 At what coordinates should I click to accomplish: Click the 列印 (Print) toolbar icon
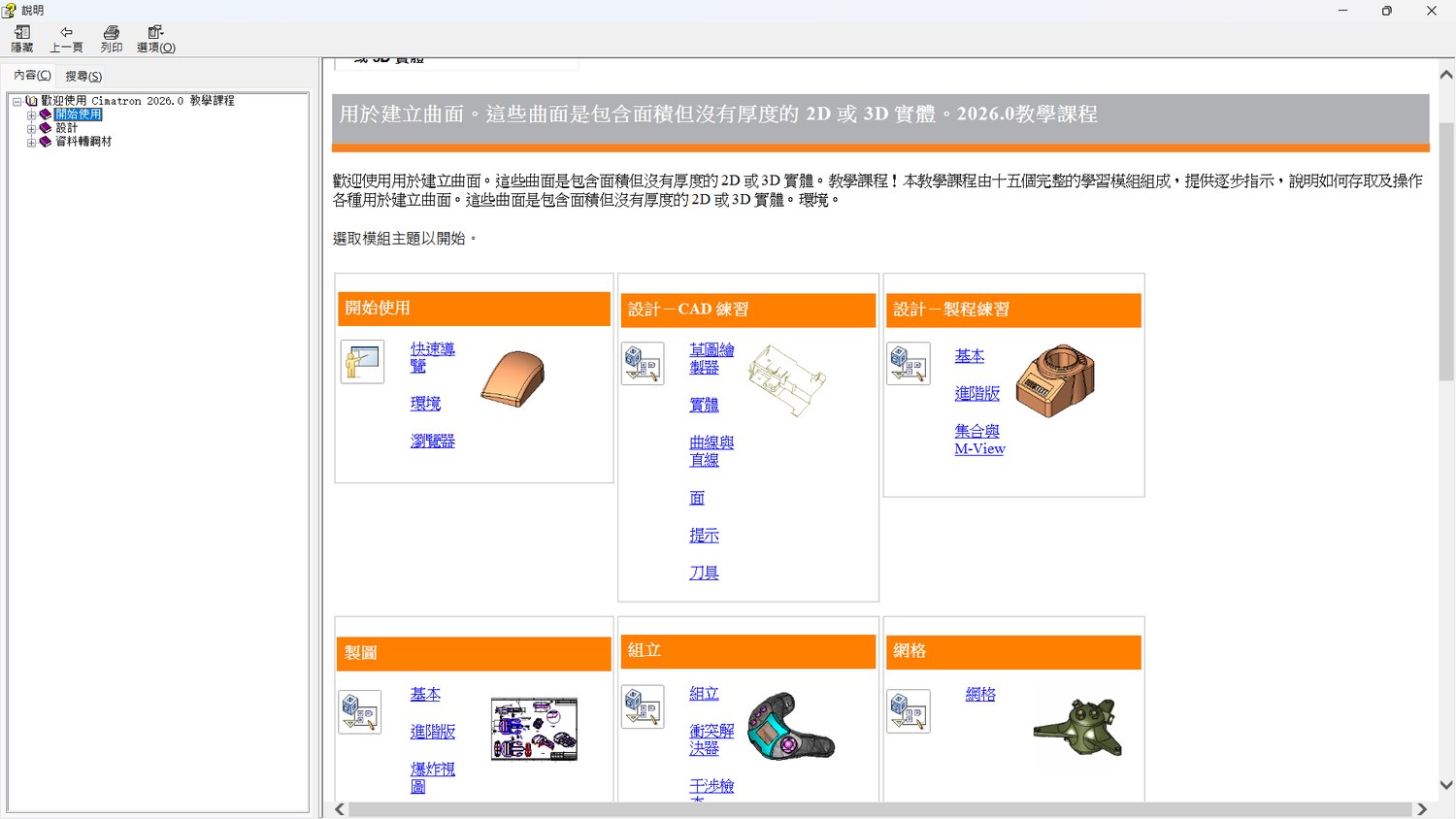112,39
